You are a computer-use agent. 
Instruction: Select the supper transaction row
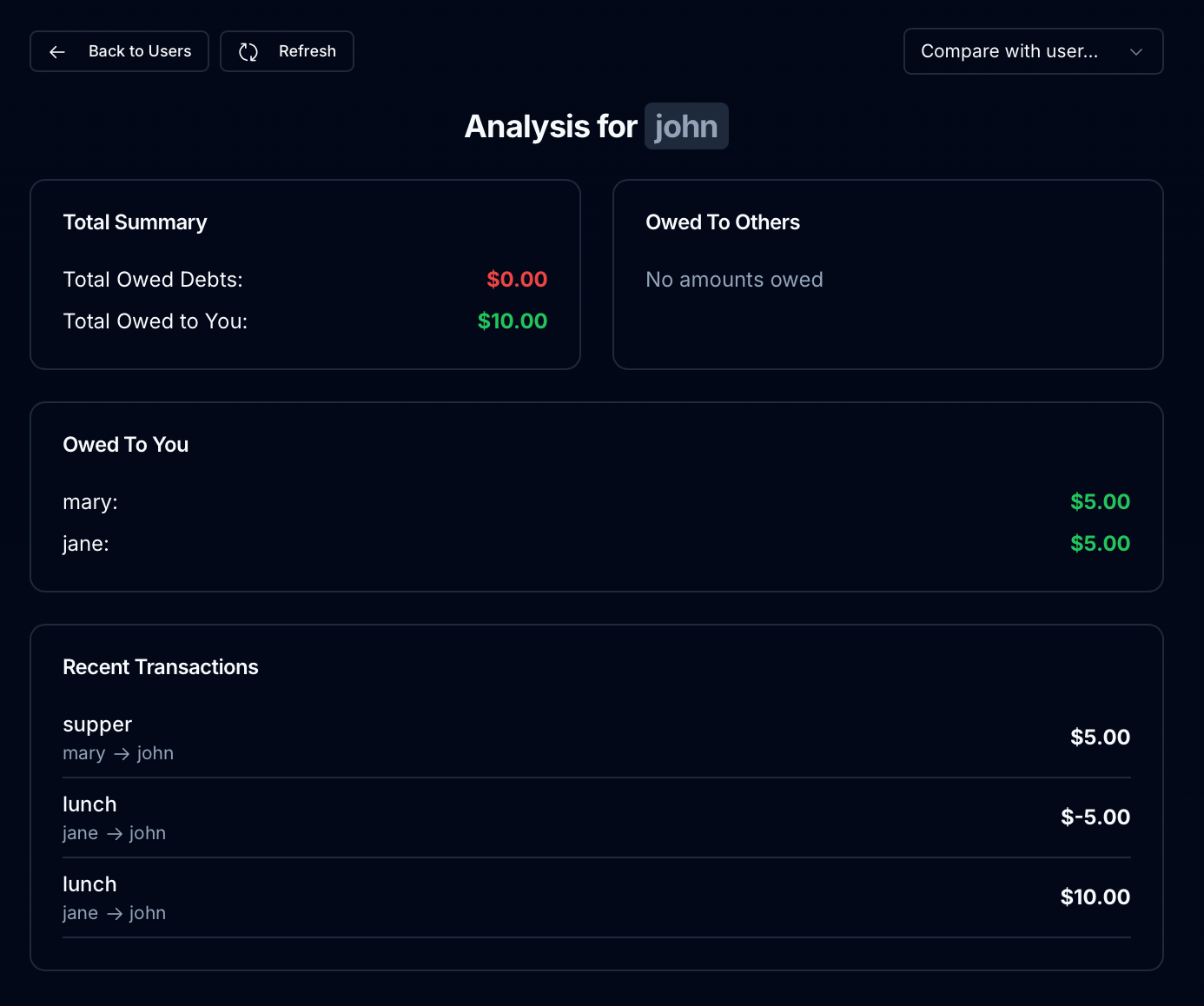pos(597,738)
